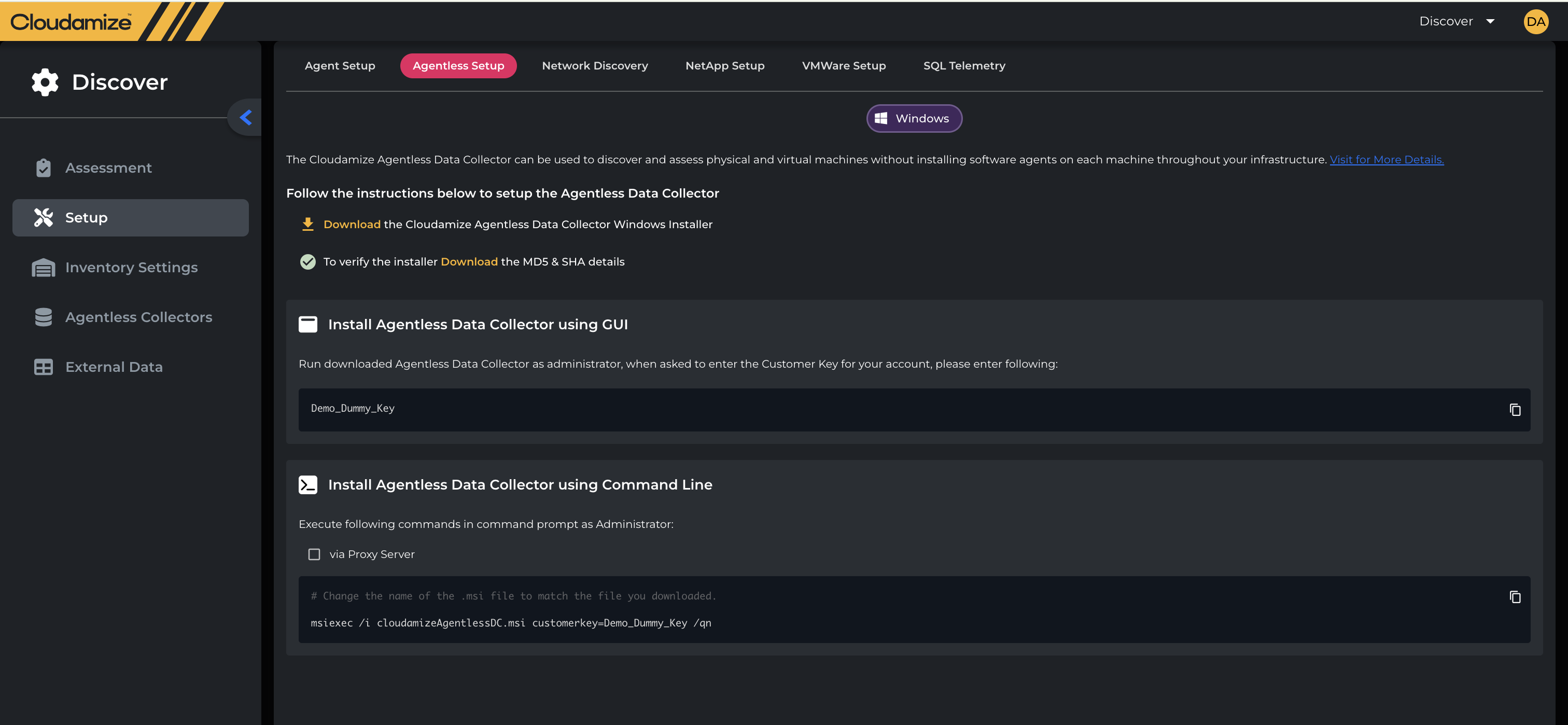Screen dimensions: 1568x725
Task: Click the External Data table icon
Action: [43, 367]
